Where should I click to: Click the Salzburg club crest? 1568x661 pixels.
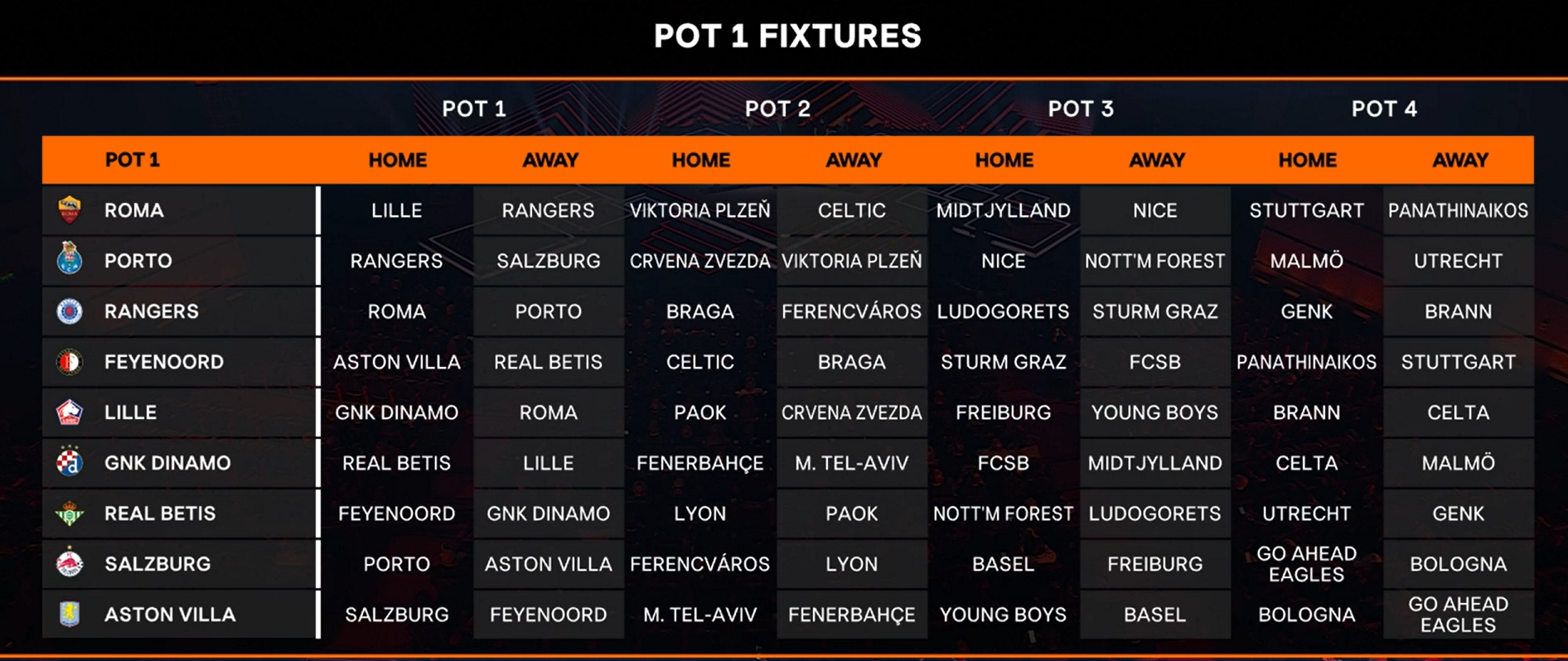click(70, 563)
